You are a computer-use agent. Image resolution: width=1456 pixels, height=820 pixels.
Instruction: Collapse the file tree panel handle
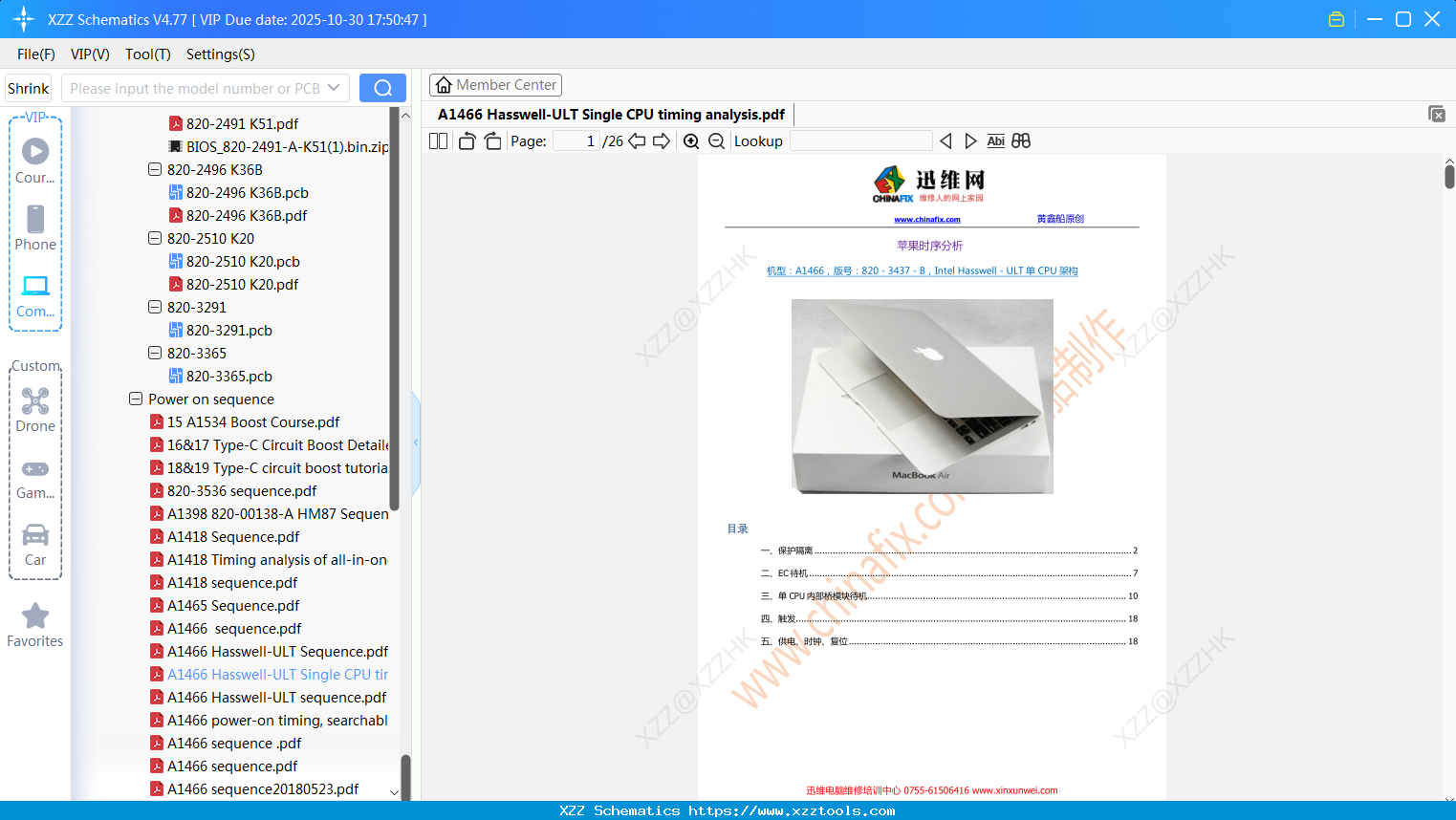(x=416, y=442)
